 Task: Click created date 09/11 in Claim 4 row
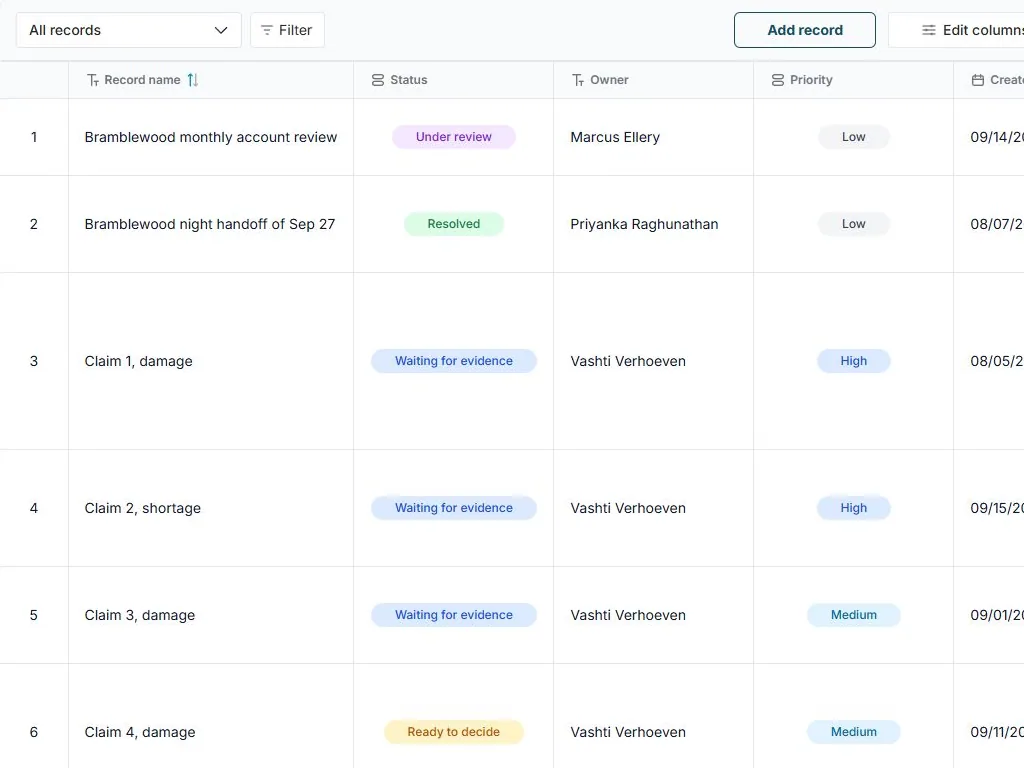(x=997, y=732)
